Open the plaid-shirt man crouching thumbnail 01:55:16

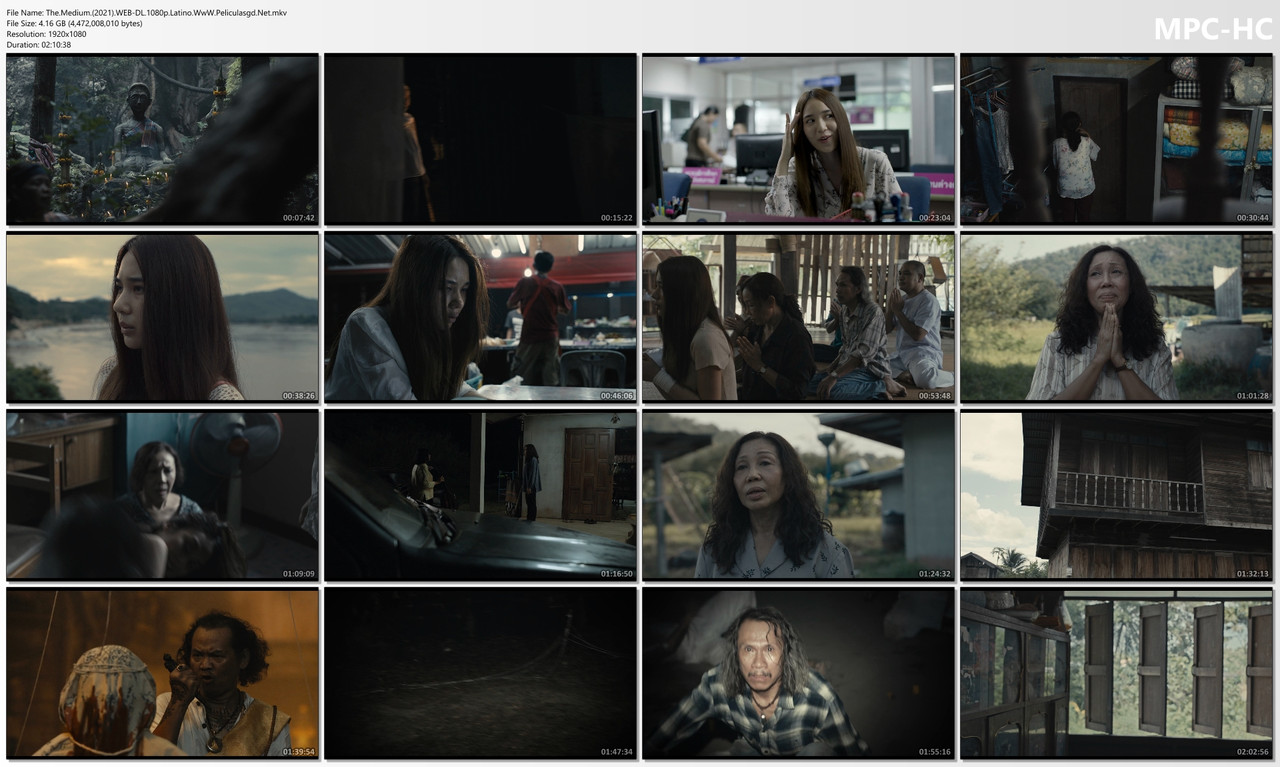(798, 674)
